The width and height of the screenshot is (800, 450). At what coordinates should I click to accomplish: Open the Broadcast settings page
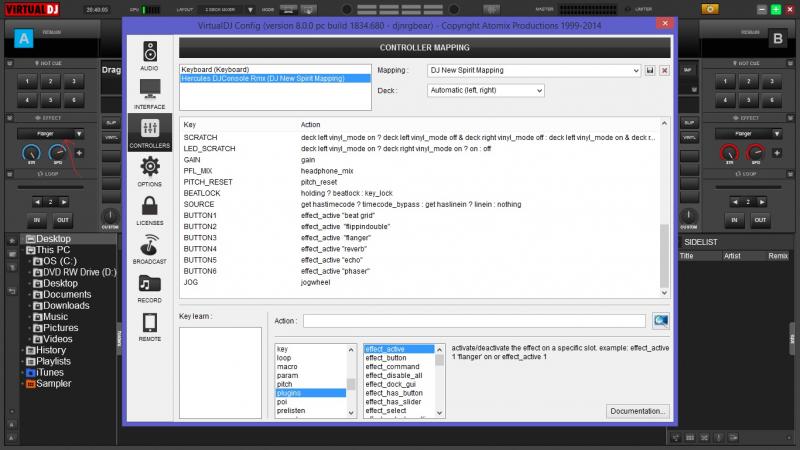tap(149, 249)
